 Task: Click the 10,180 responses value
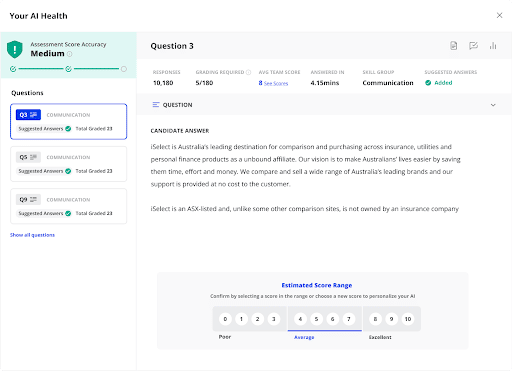(163, 83)
